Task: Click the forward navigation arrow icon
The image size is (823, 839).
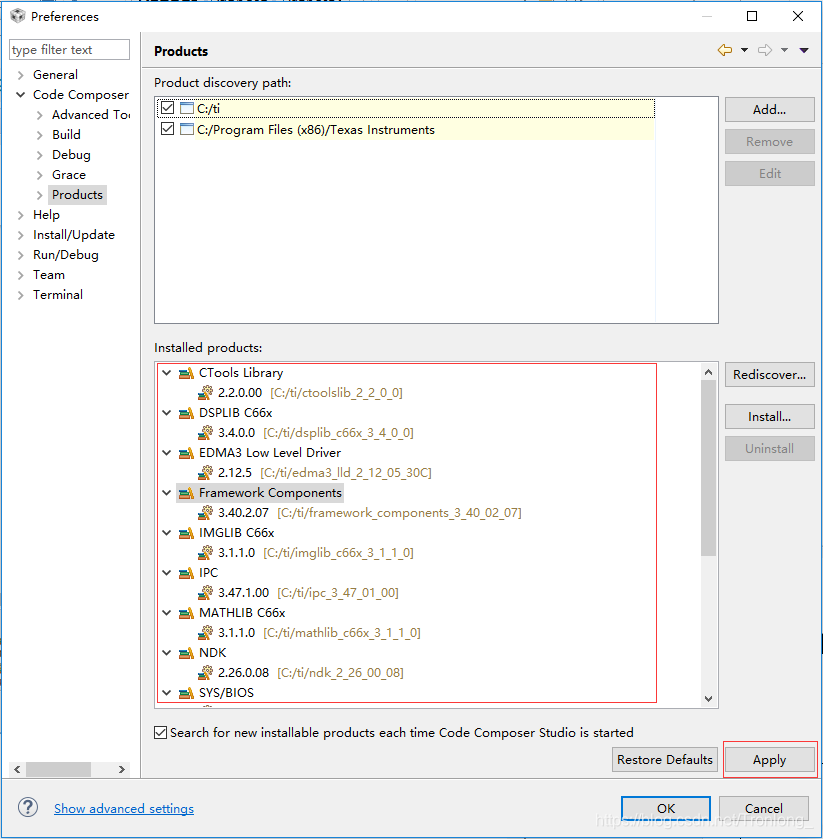Action: pos(765,50)
